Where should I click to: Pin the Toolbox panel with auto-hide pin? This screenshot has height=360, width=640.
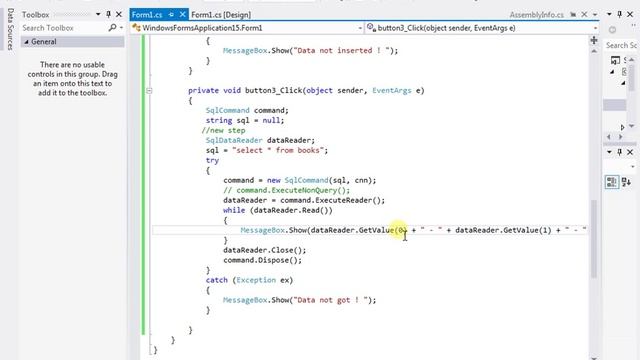108,14
